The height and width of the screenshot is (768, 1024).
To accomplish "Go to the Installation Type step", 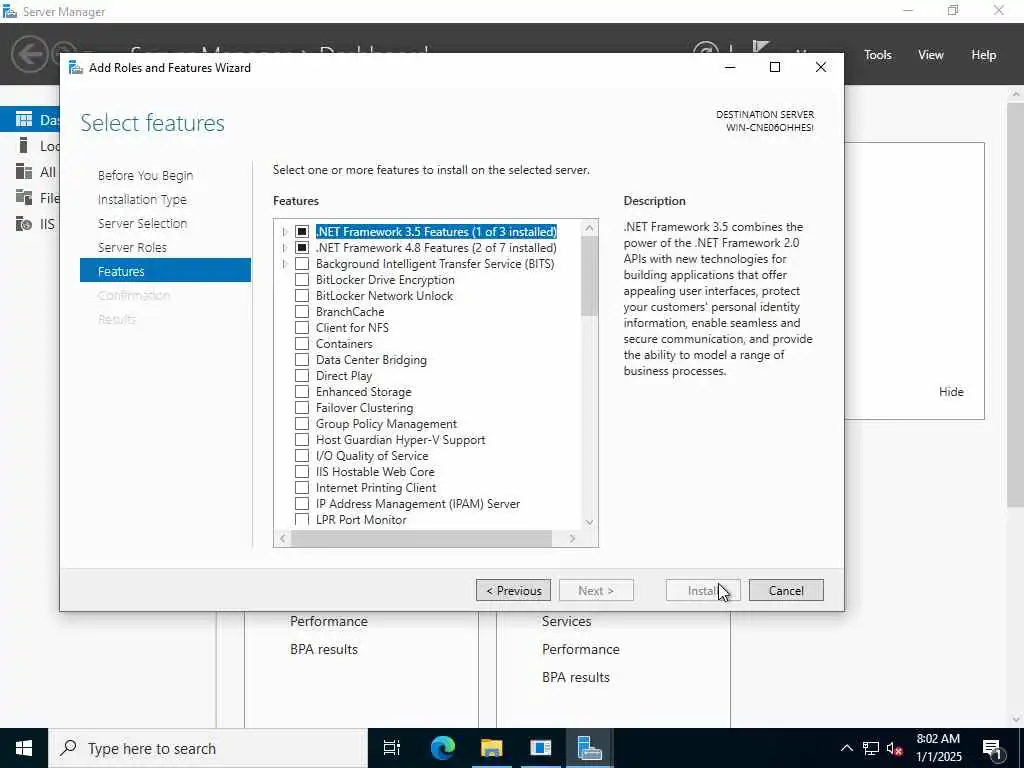I will 142,200.
